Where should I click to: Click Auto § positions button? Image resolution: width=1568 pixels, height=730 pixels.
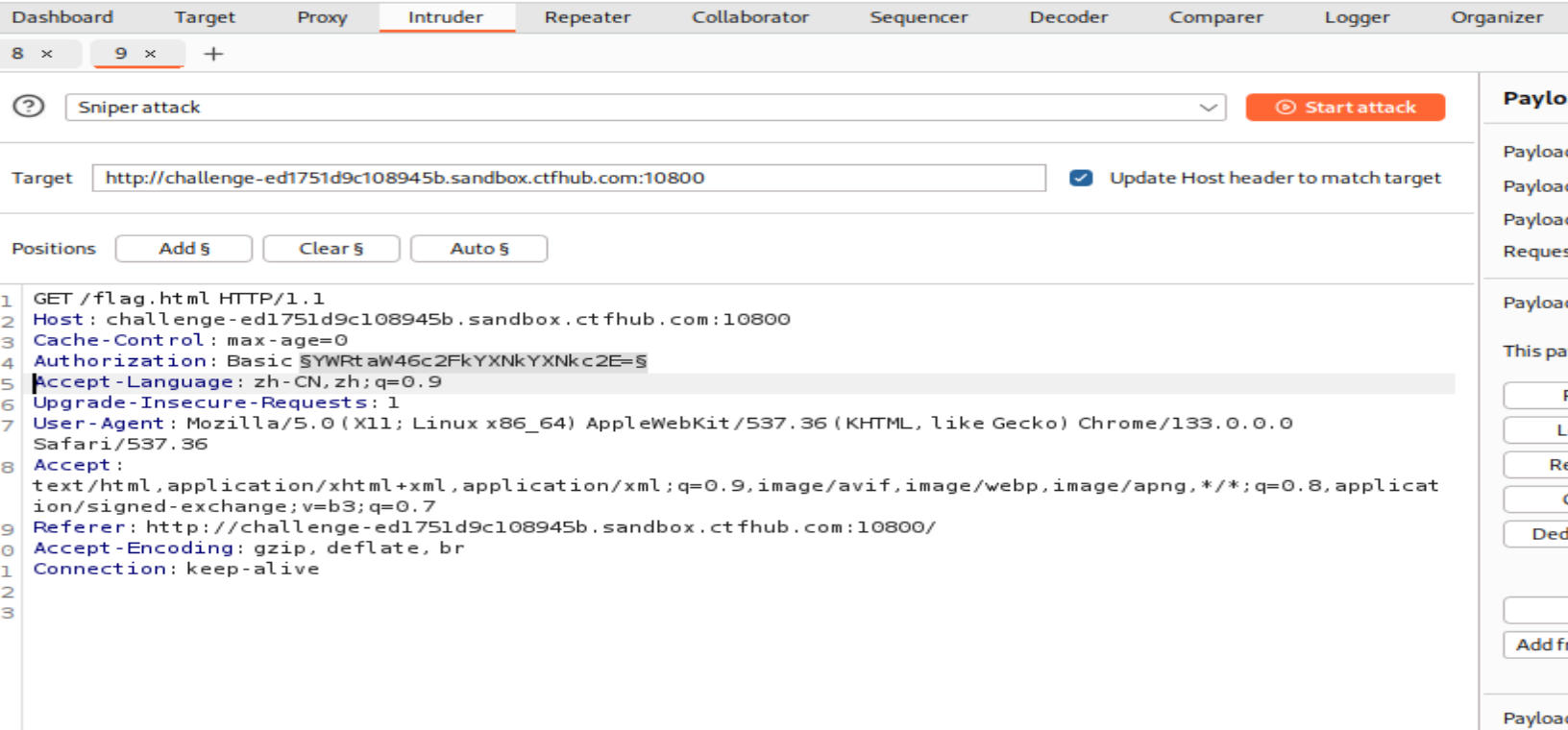[x=478, y=249]
